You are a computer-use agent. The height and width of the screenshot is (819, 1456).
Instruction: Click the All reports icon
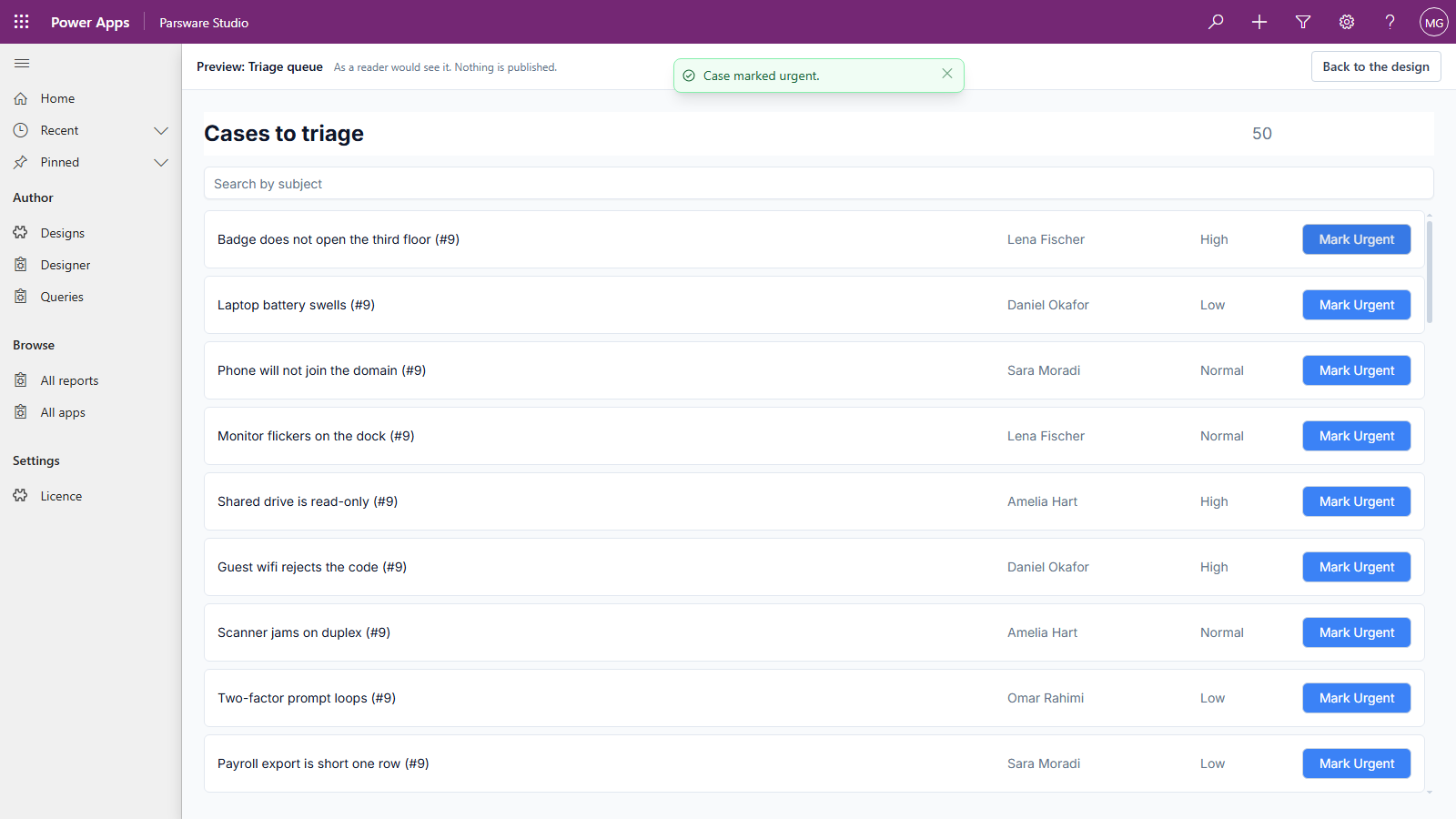(x=21, y=380)
